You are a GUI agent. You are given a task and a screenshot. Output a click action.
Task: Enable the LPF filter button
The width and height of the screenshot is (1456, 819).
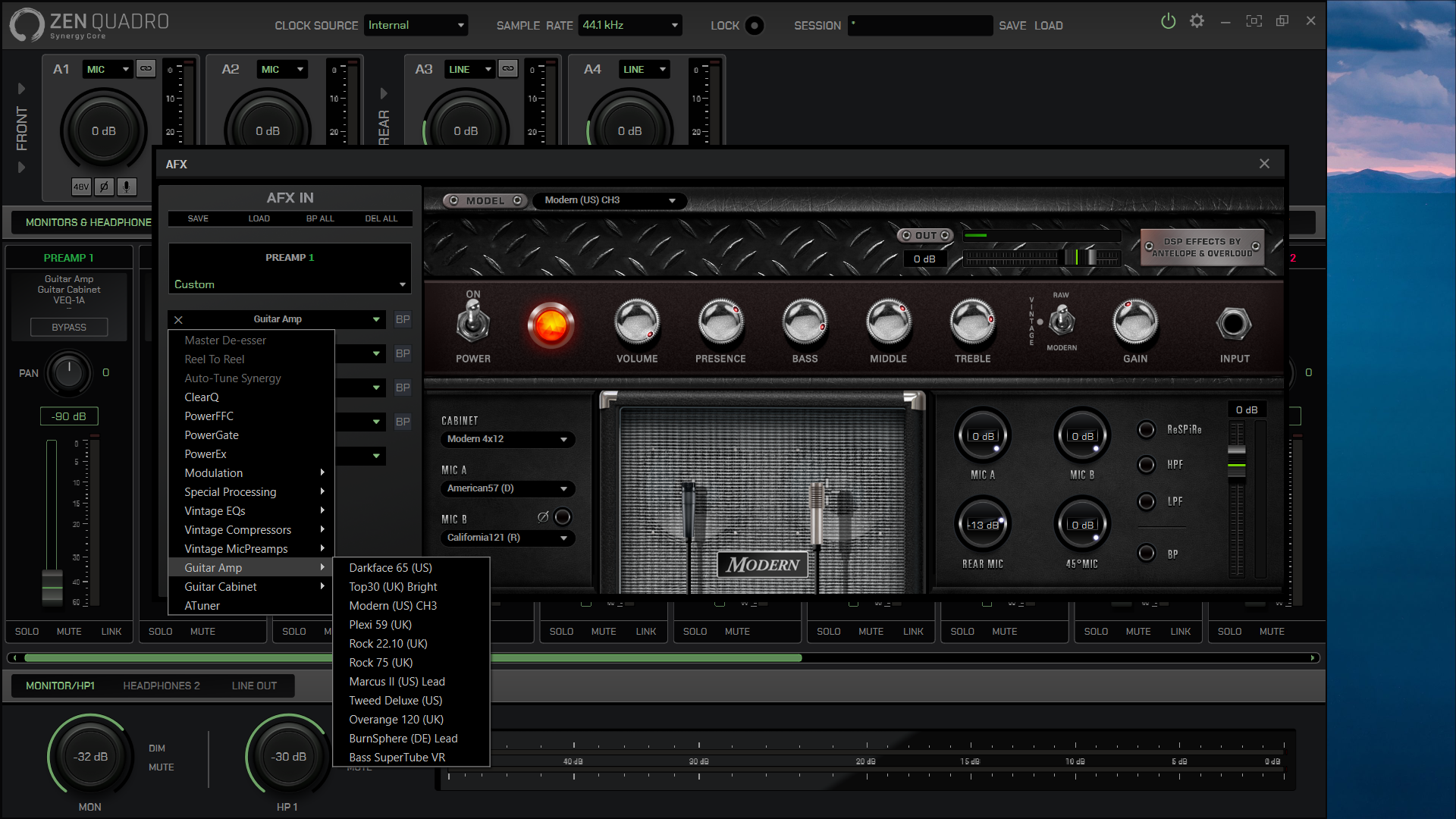point(1147,501)
